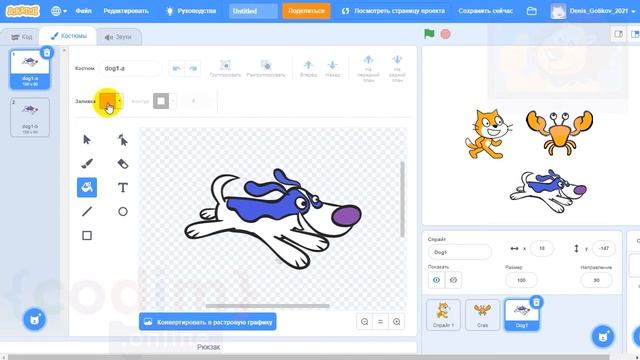Open the choose a costume button
The width and height of the screenshot is (640, 360).
(34, 319)
